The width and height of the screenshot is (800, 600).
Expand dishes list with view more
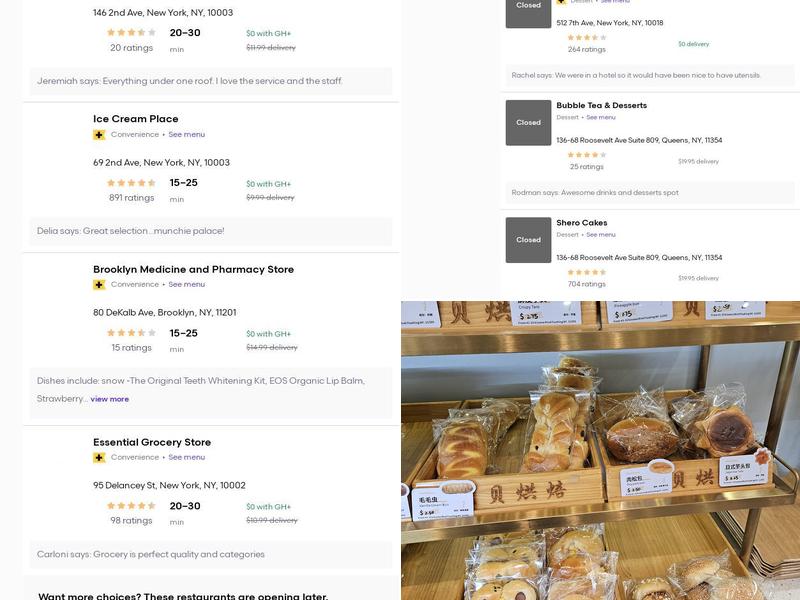(x=109, y=399)
